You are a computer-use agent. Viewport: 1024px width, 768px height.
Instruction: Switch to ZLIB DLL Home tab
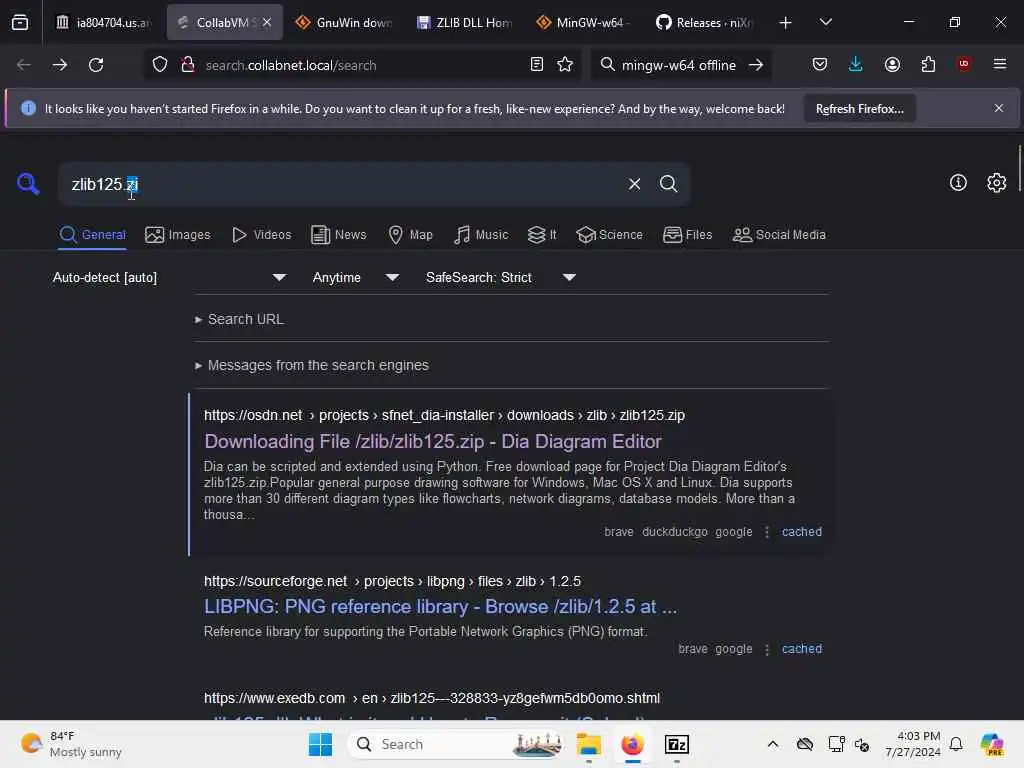465,23
